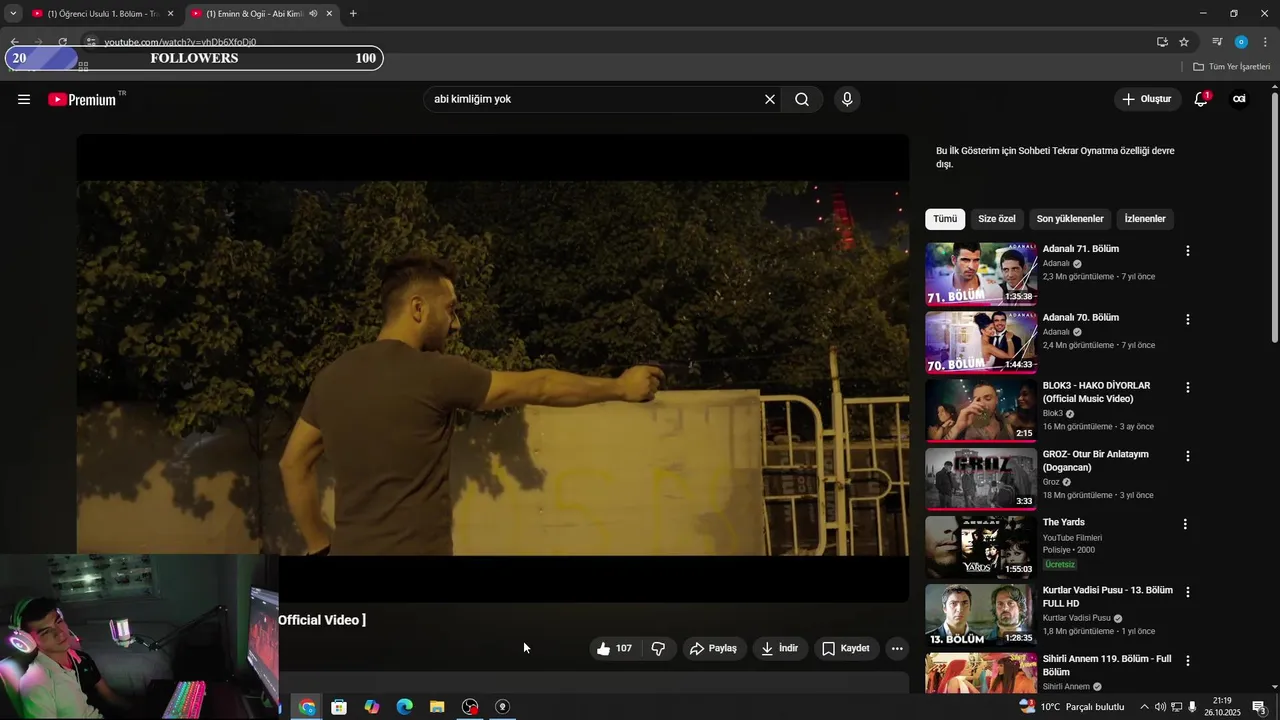The height and width of the screenshot is (720, 1280).
Task: Like the video with 107 likes
Action: tap(616, 648)
